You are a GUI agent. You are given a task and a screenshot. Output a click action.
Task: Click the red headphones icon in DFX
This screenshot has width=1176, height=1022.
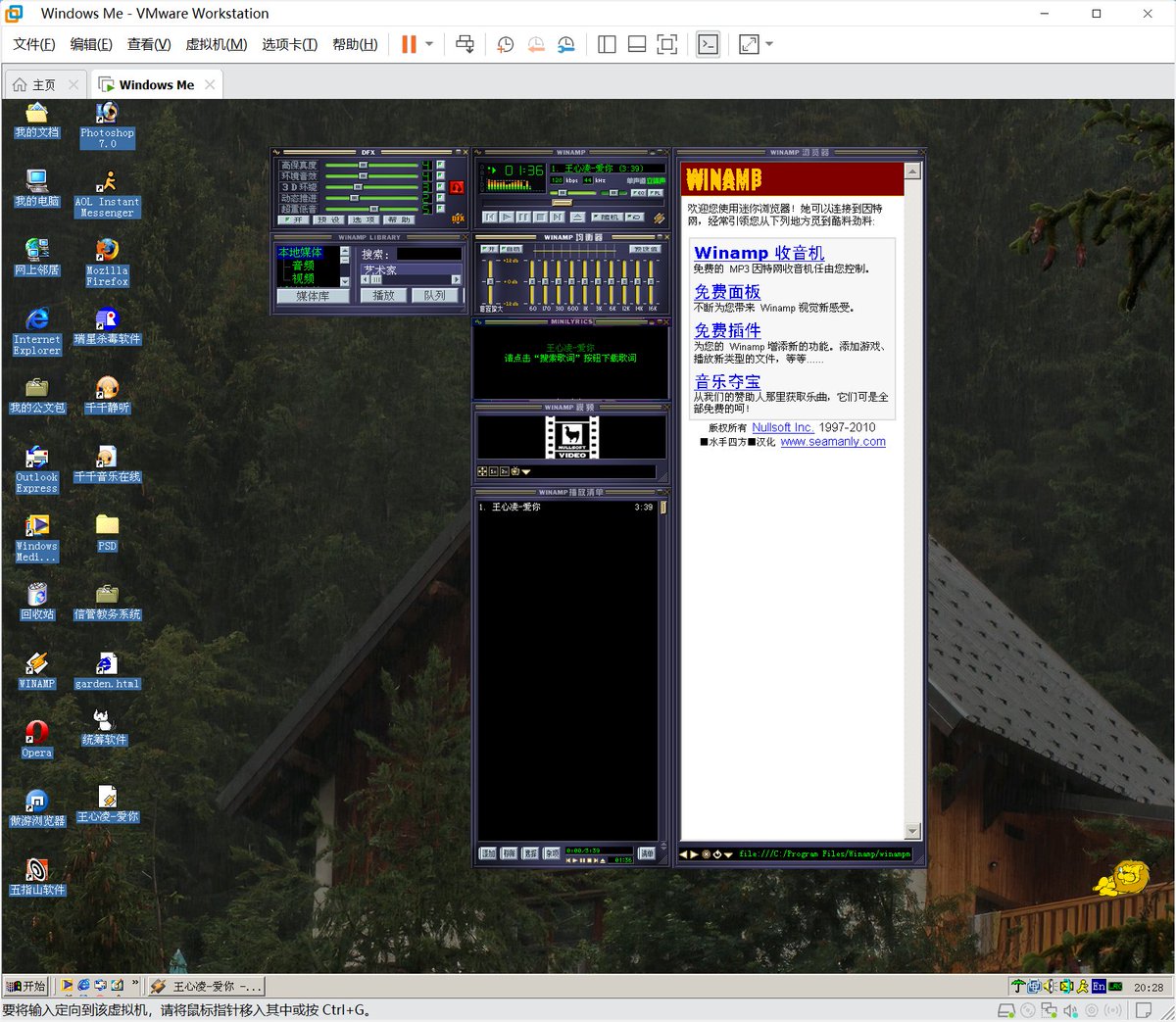[457, 187]
